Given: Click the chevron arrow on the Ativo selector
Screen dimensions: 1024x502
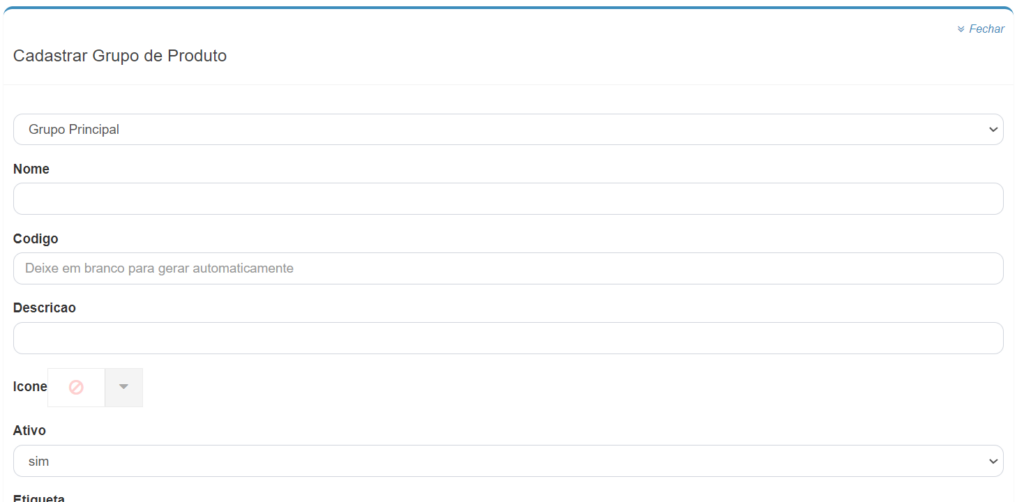Looking at the screenshot, I should pos(993,461).
